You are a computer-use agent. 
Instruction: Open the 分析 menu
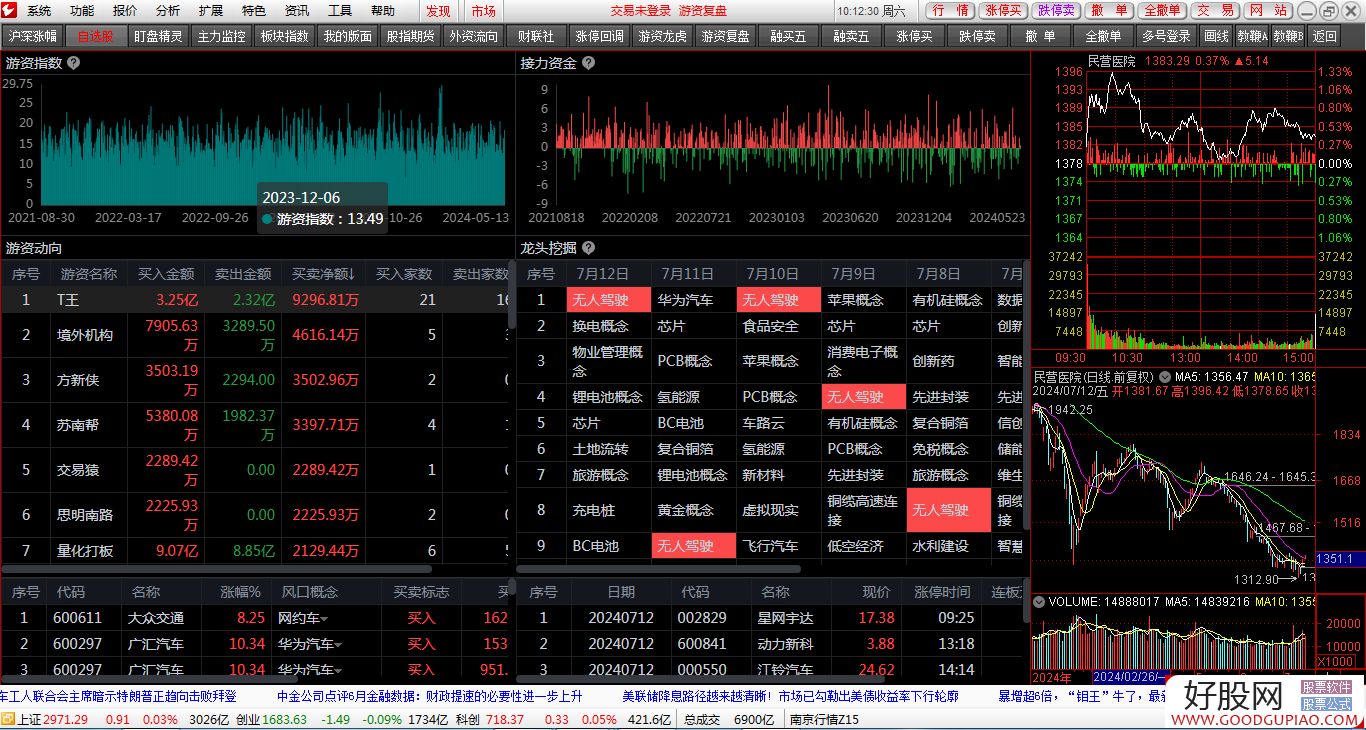[168, 11]
